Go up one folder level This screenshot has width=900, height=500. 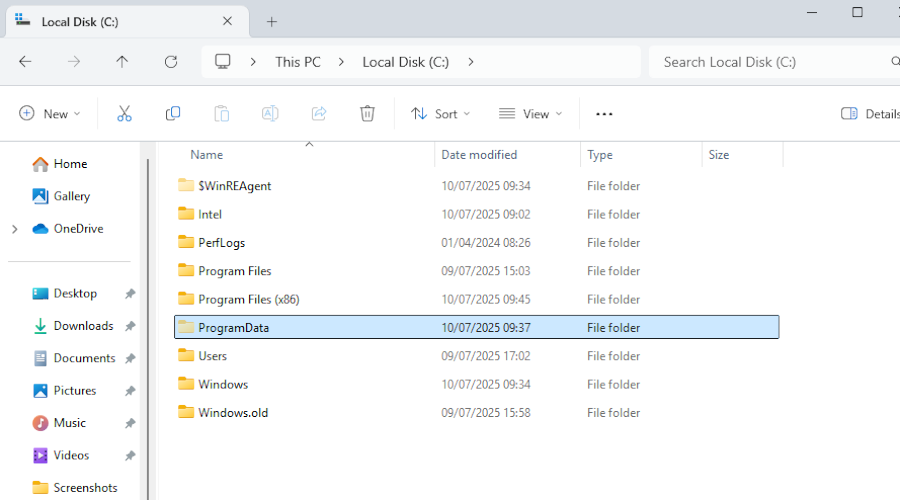pos(122,62)
